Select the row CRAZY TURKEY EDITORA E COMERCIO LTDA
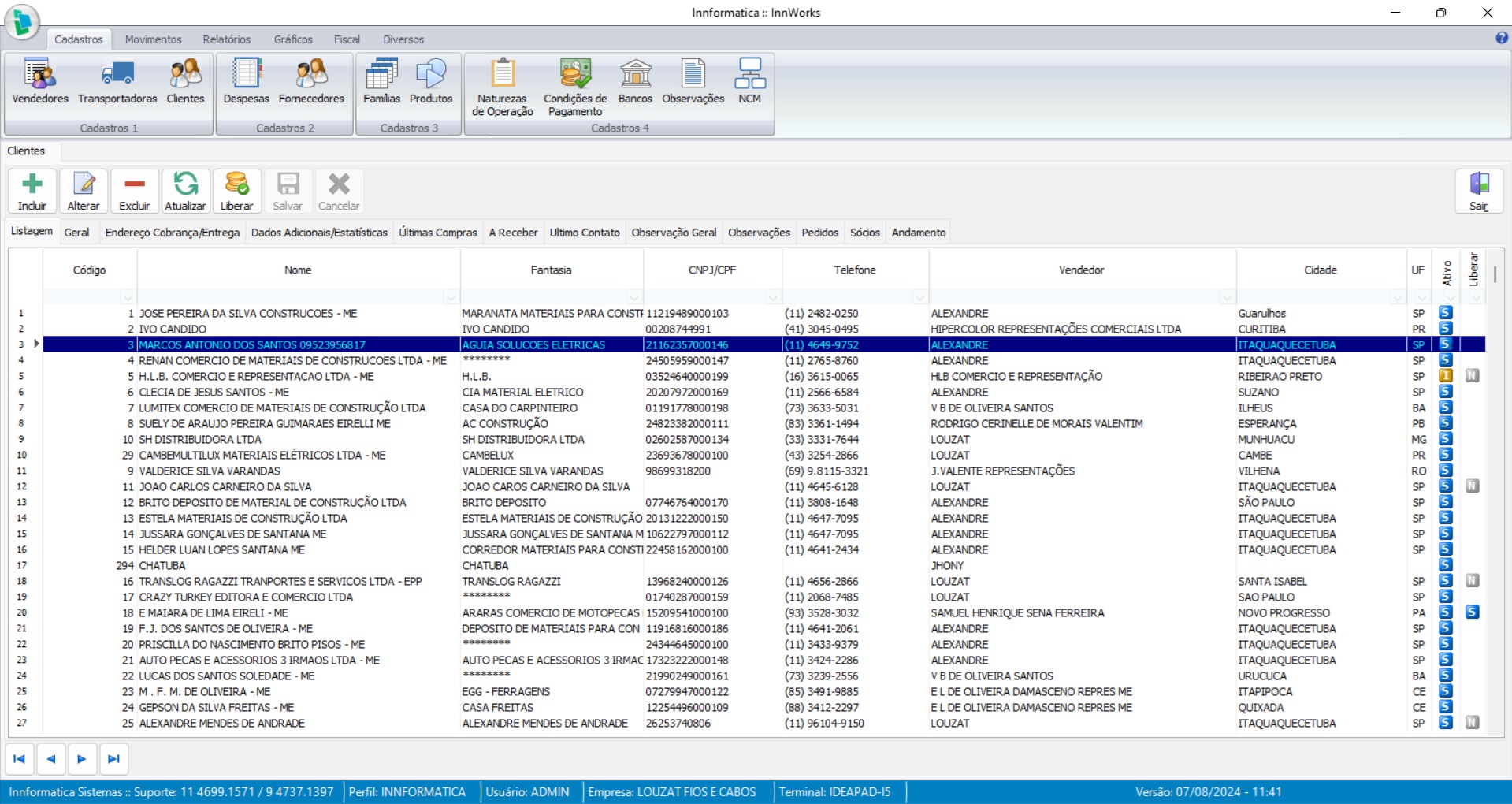Viewport: 1512px width, 804px height. [x=763, y=597]
